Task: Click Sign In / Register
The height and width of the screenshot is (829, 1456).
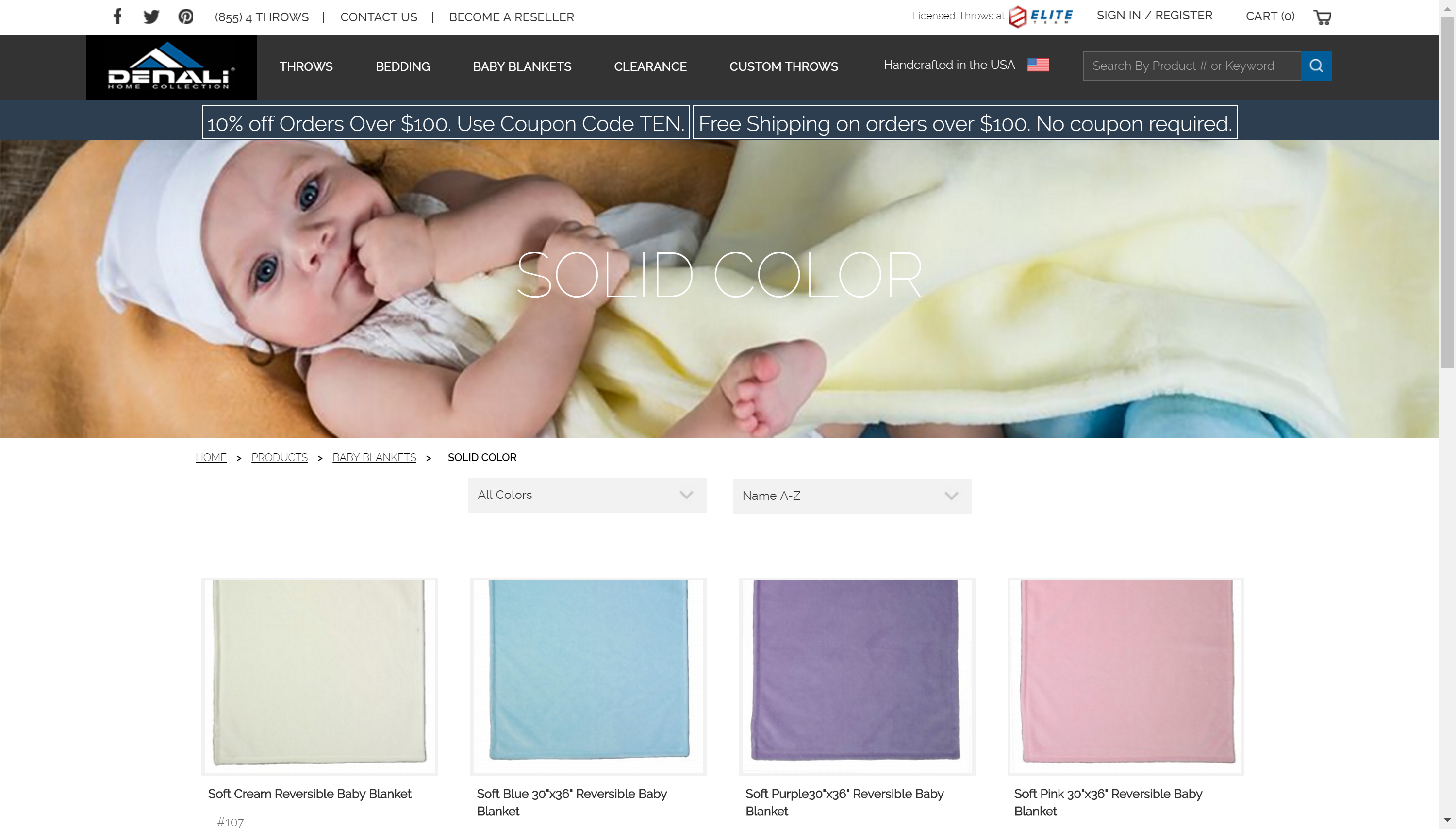Action: pyautogui.click(x=1154, y=16)
